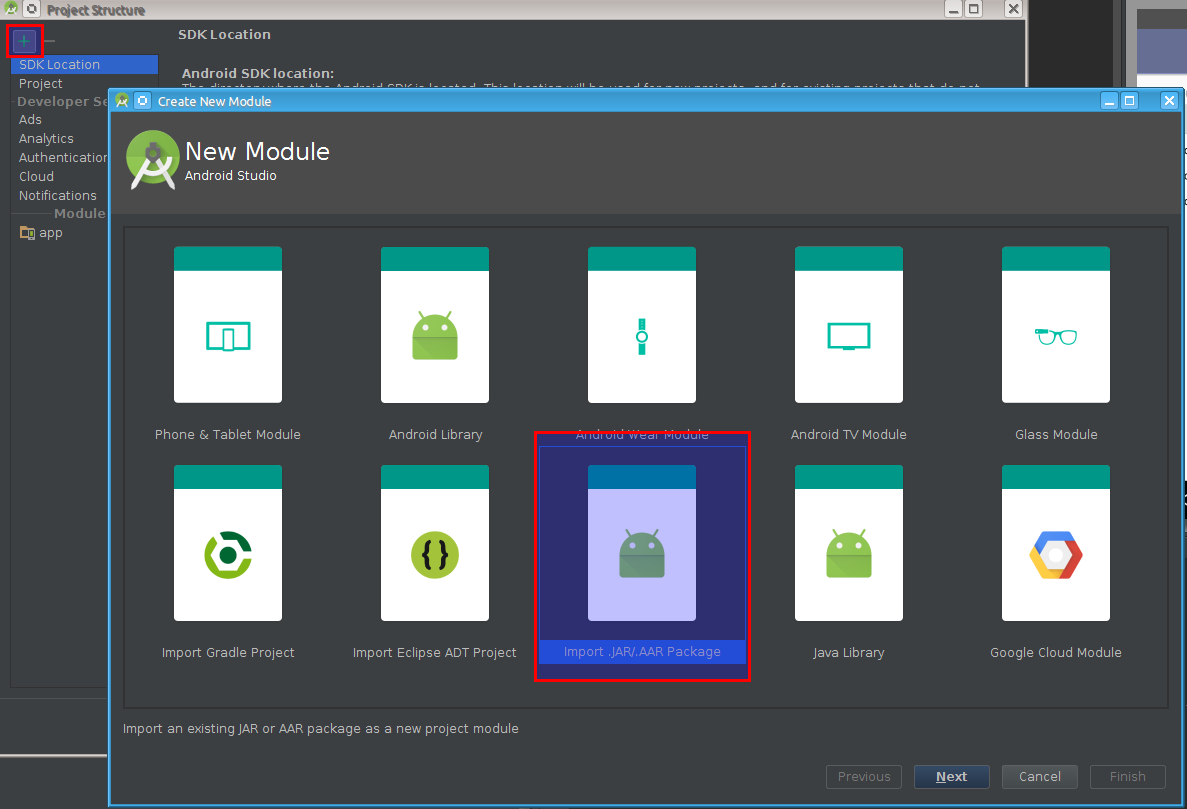Click the Android TV Module label
This screenshot has height=809, width=1187.
[849, 434]
